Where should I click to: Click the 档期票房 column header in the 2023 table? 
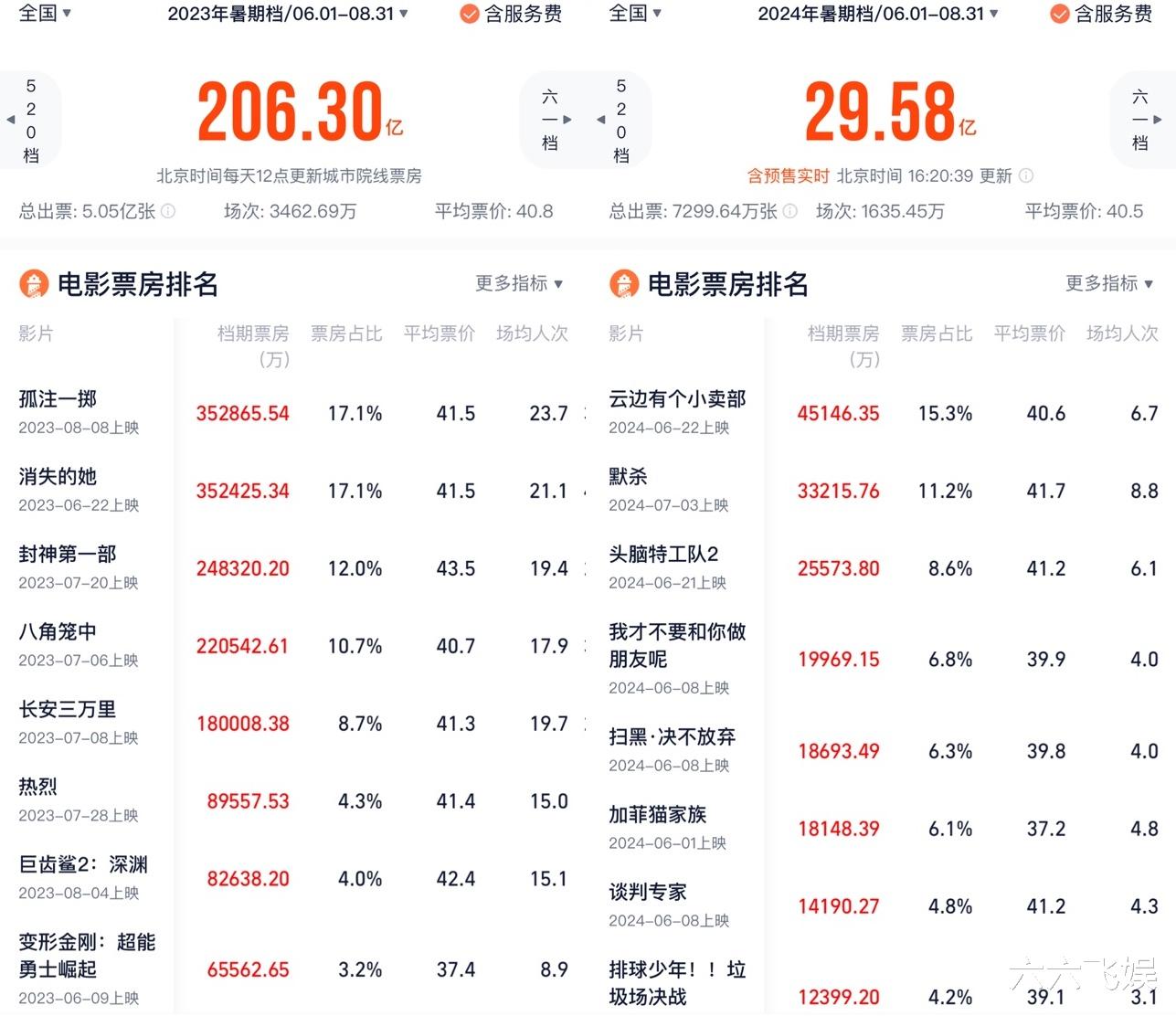(x=253, y=345)
